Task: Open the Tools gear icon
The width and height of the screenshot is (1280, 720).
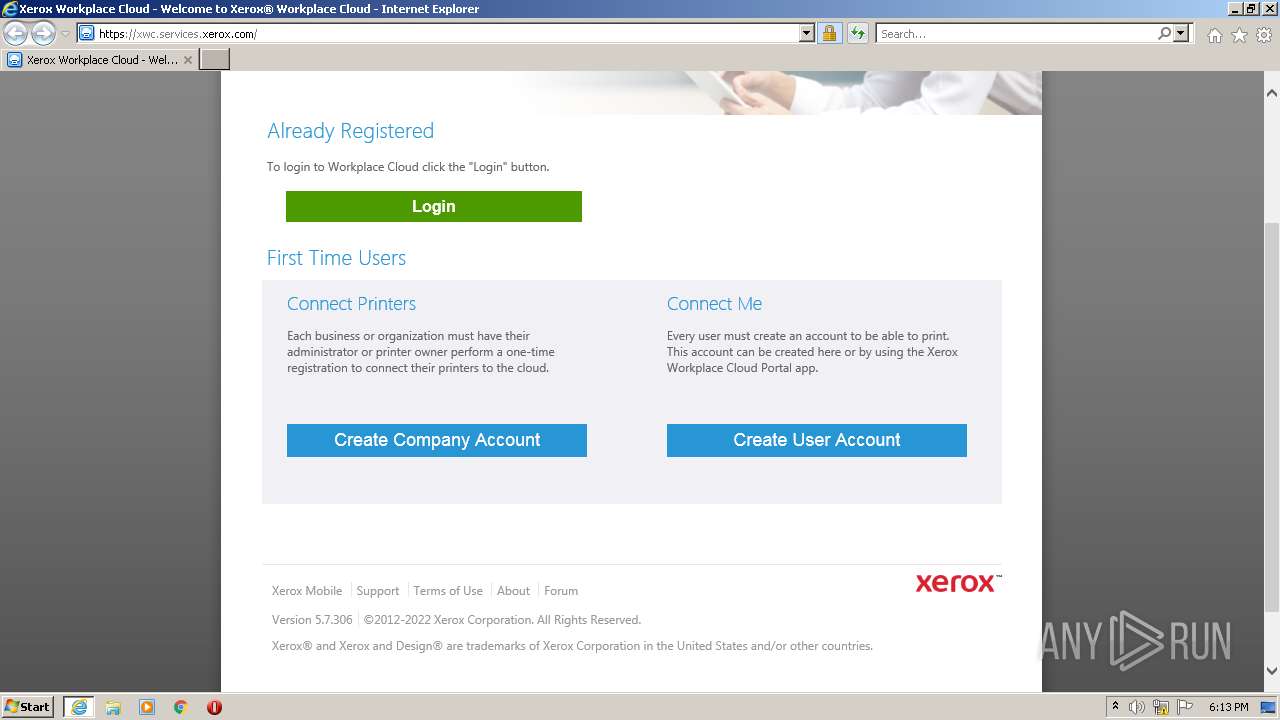Action: (1264, 35)
